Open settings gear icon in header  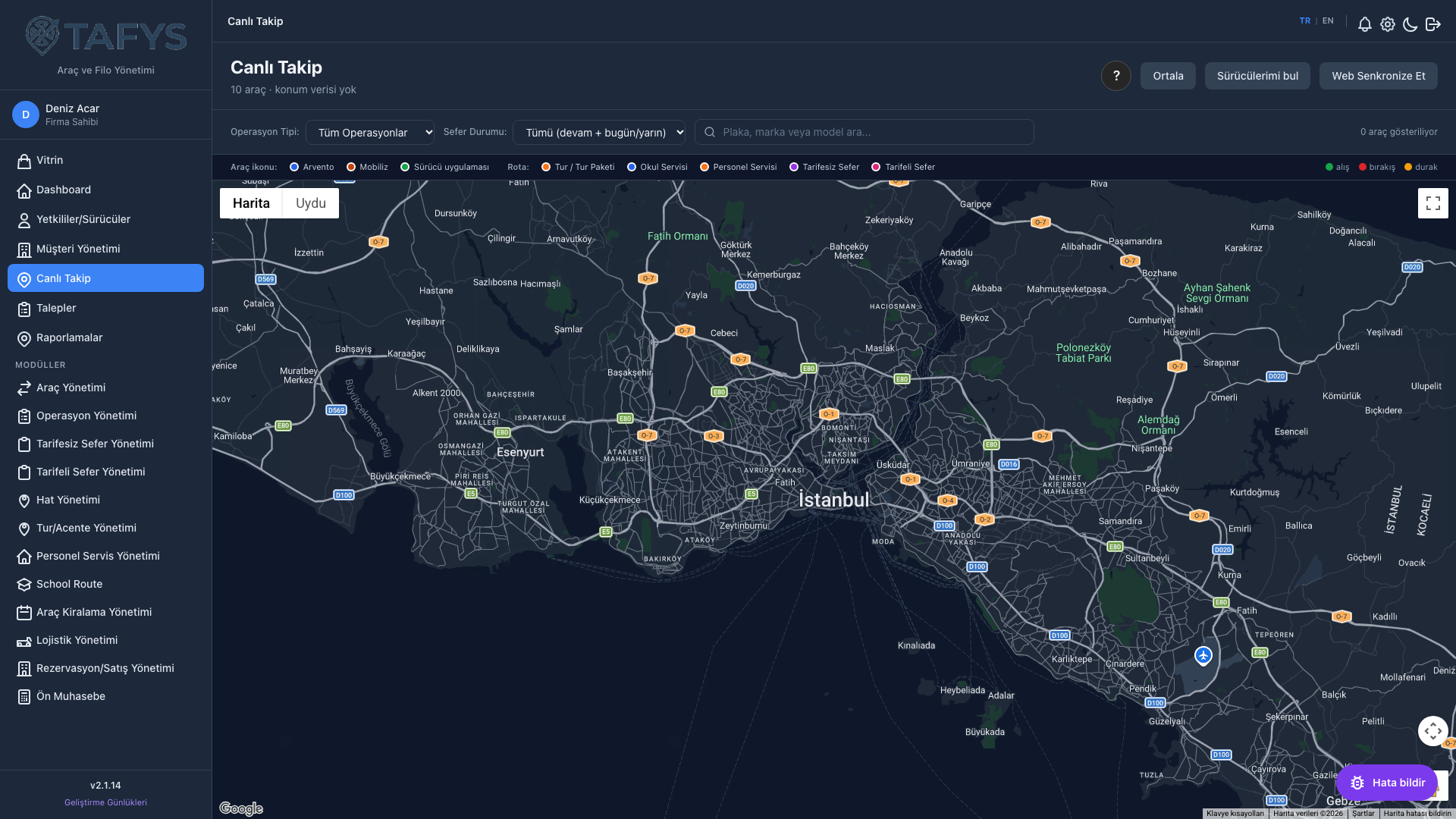click(x=1388, y=24)
